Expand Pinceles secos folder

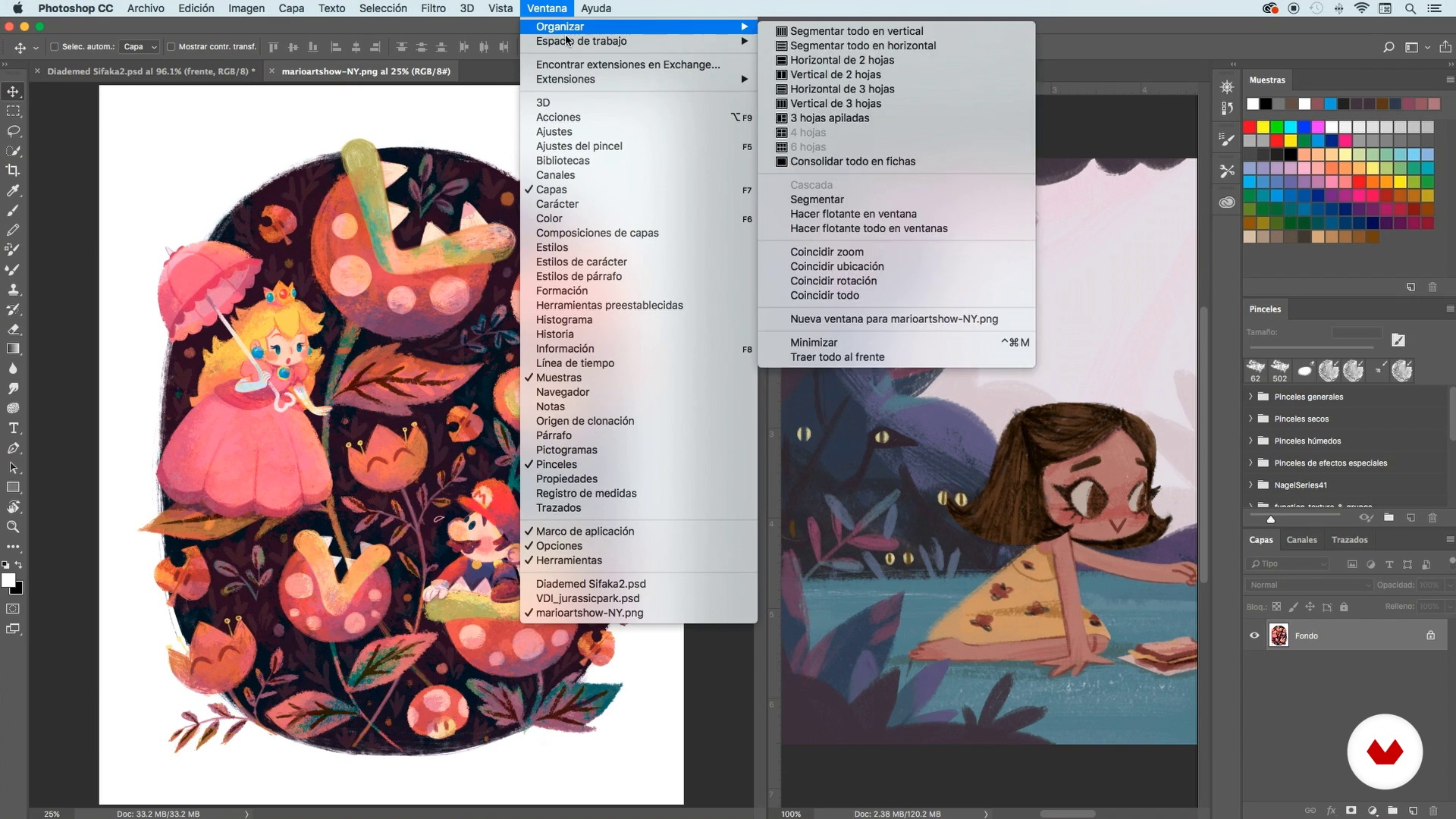pyautogui.click(x=1250, y=419)
